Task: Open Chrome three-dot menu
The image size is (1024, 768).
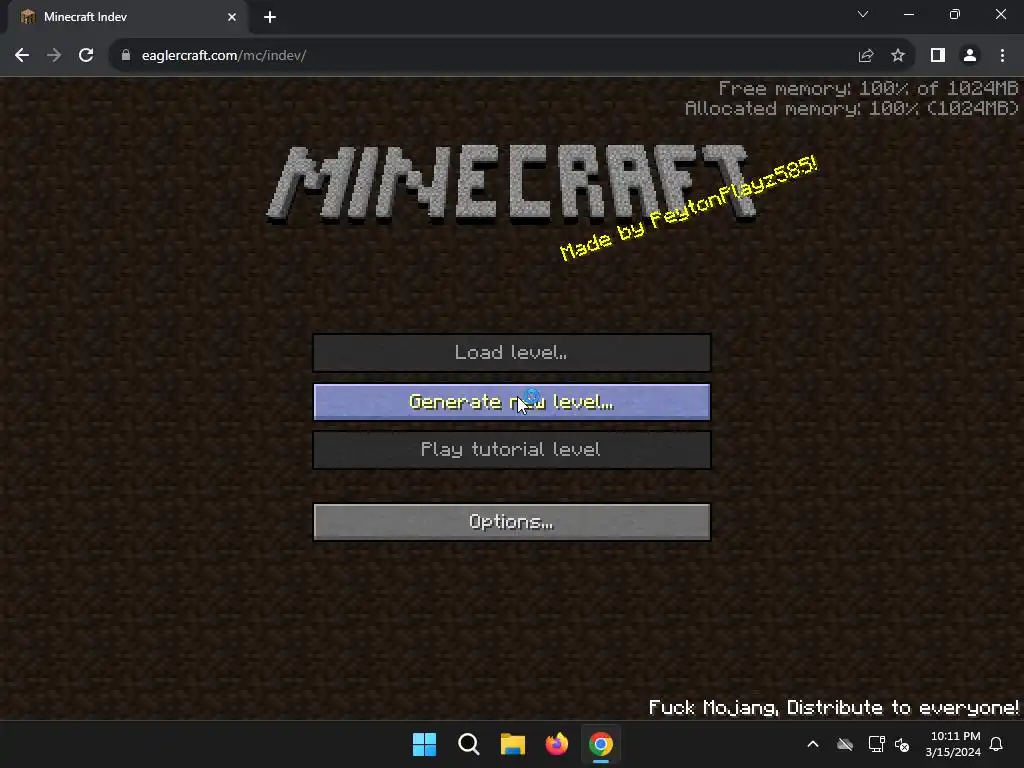Action: coord(1002,56)
